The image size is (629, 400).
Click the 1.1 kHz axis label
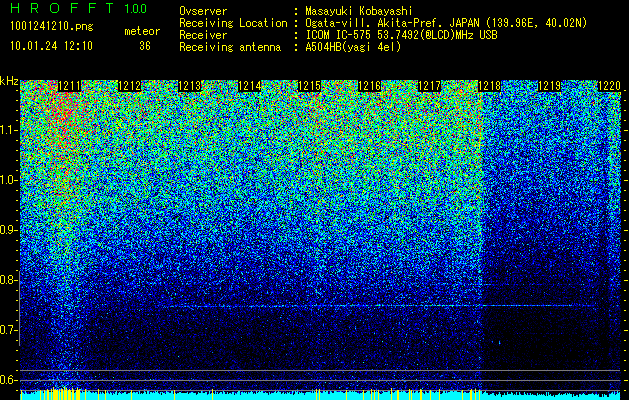pos(8,130)
